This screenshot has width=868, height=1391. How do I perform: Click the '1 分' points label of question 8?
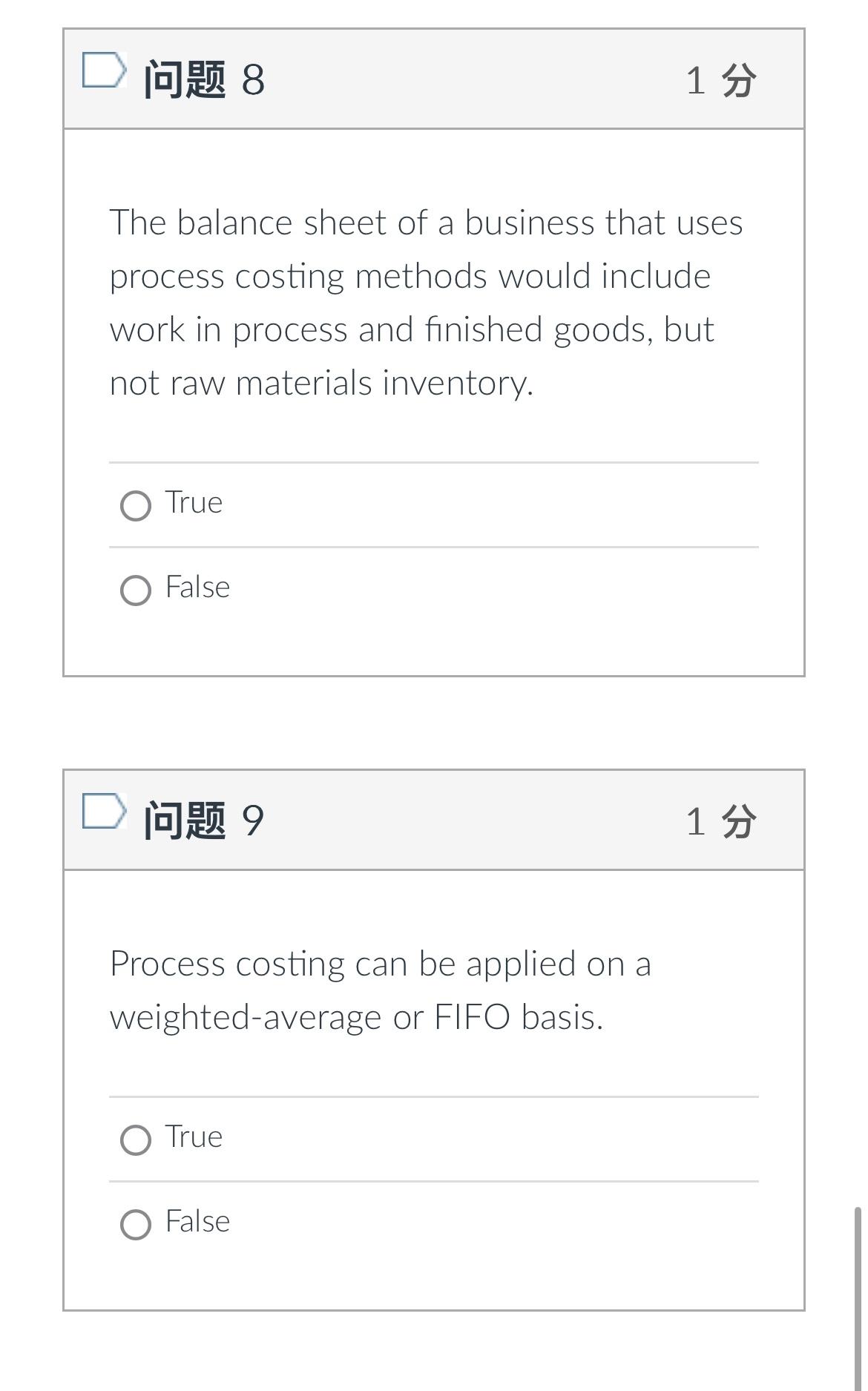coord(721,79)
